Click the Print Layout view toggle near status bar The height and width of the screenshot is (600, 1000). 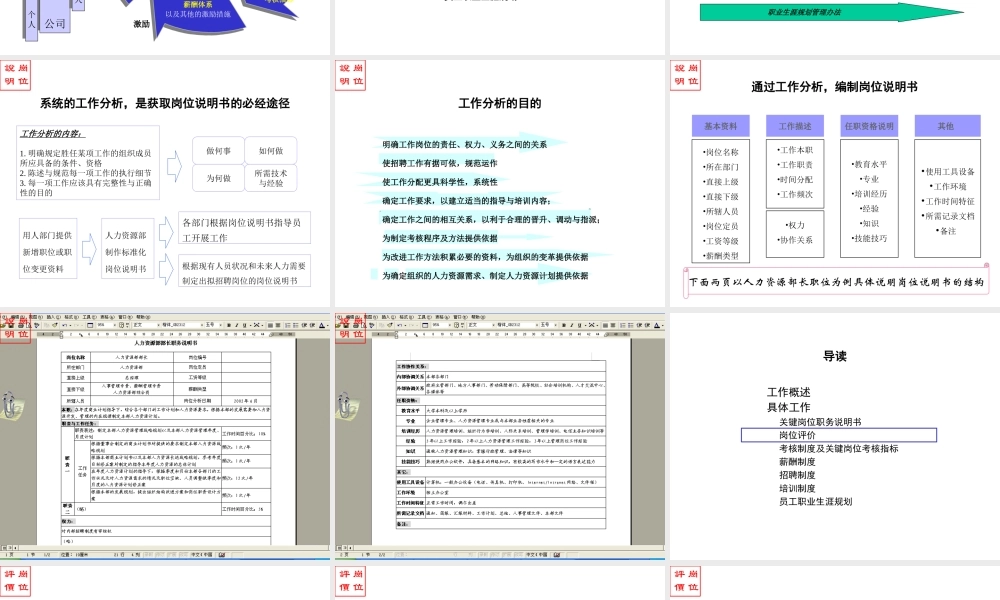tap(12, 545)
